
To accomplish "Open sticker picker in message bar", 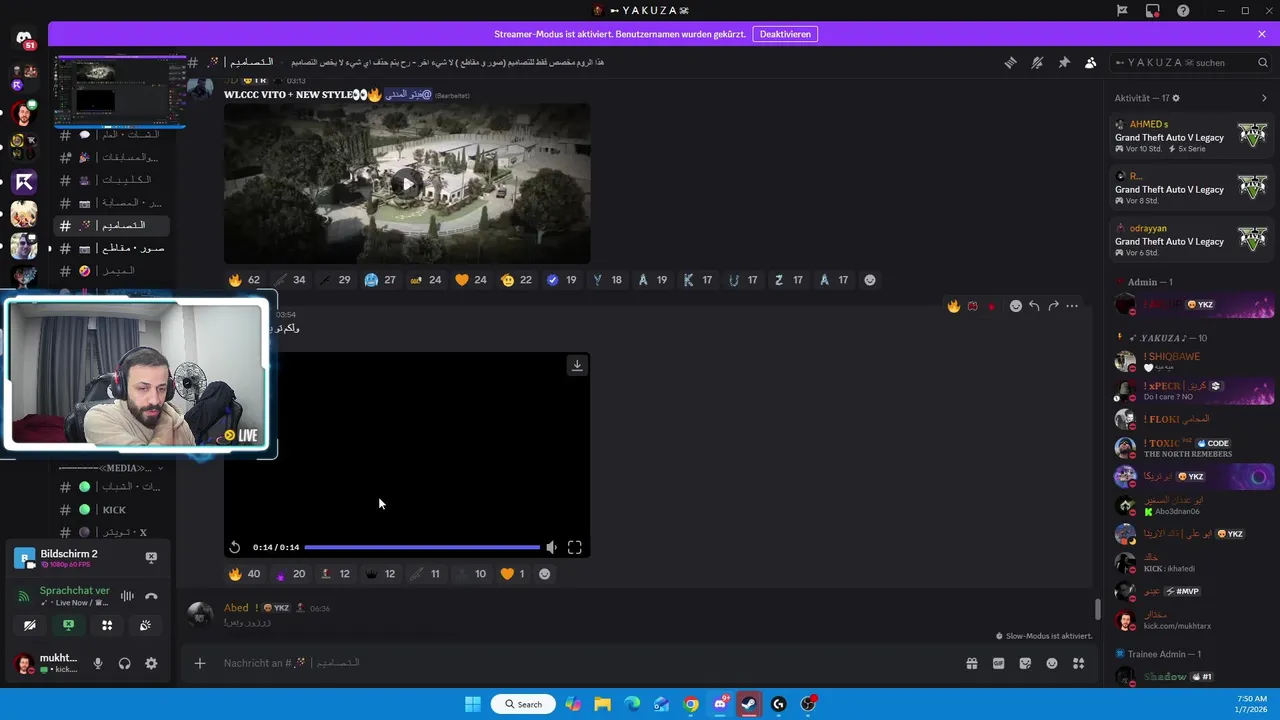I will coord(1025,663).
